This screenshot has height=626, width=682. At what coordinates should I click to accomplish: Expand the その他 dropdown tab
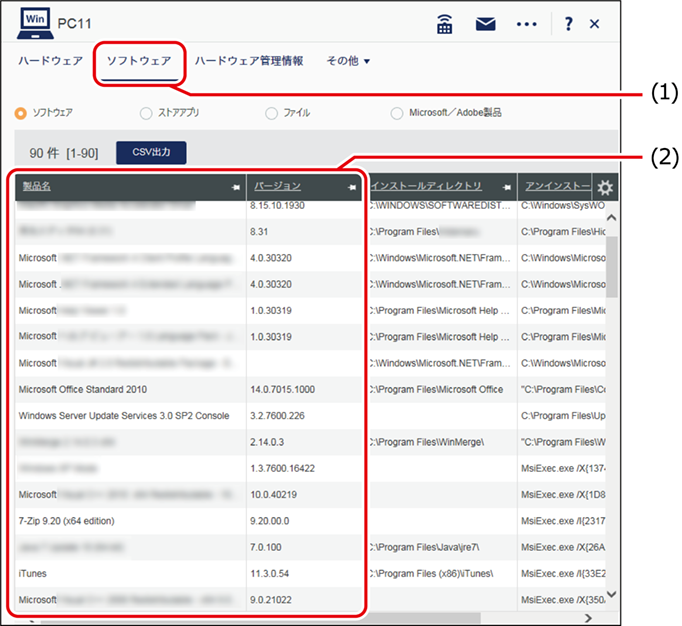[348, 61]
